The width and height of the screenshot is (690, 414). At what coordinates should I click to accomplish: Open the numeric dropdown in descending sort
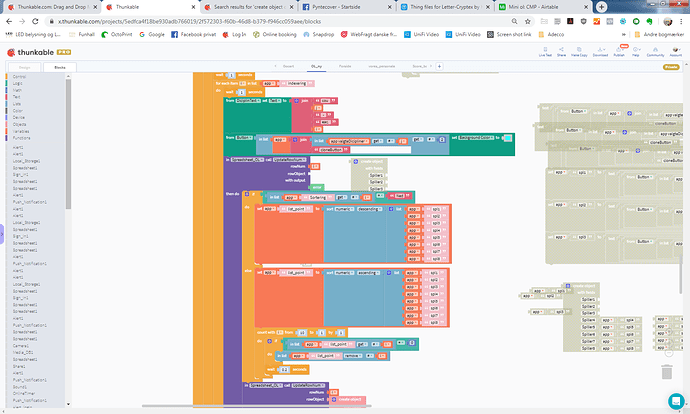coord(345,209)
